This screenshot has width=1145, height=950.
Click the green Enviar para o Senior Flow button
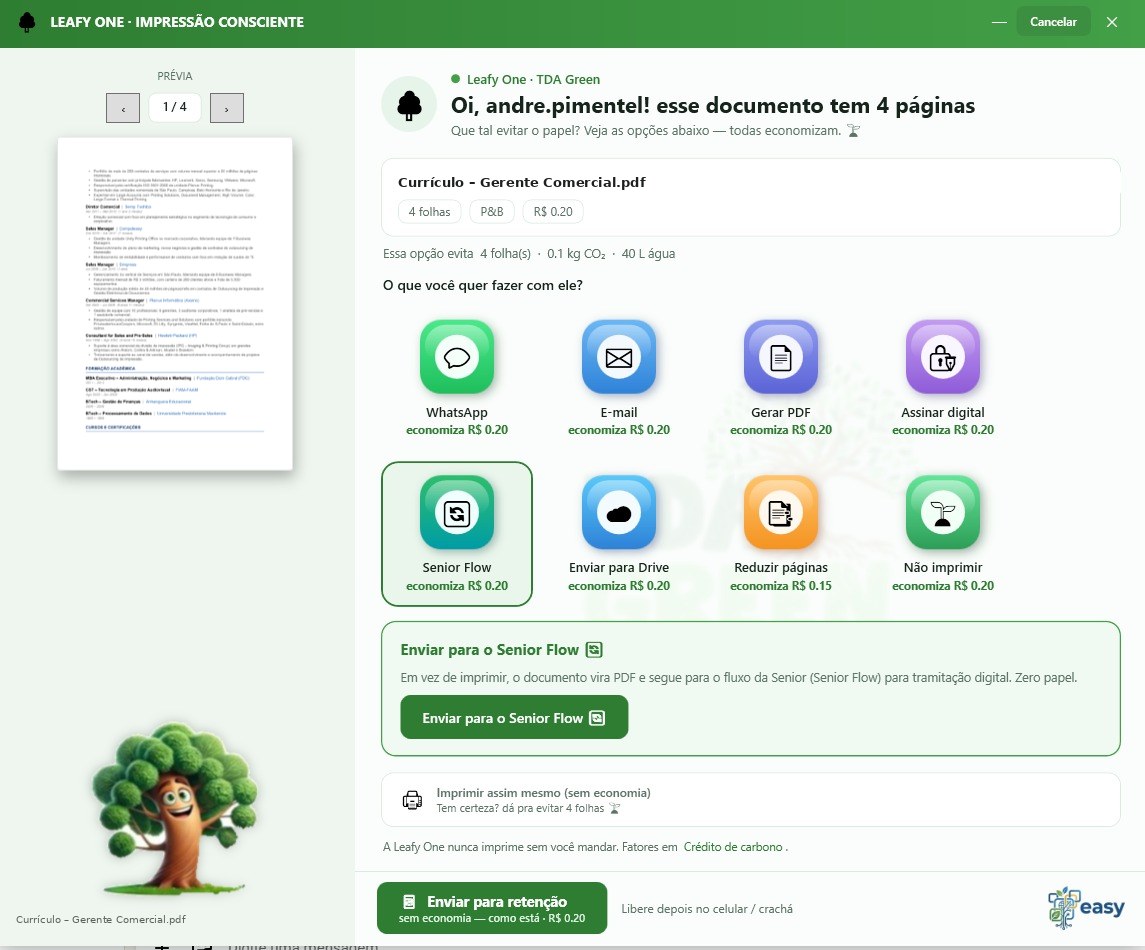click(514, 717)
